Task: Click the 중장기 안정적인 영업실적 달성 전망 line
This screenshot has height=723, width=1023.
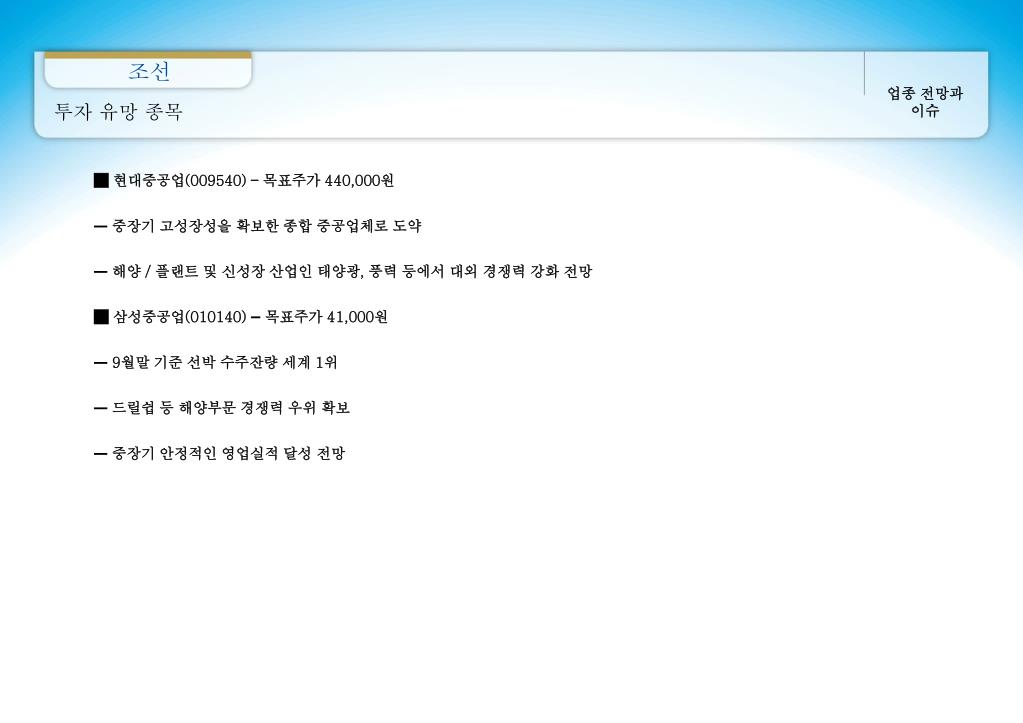Action: click(219, 454)
